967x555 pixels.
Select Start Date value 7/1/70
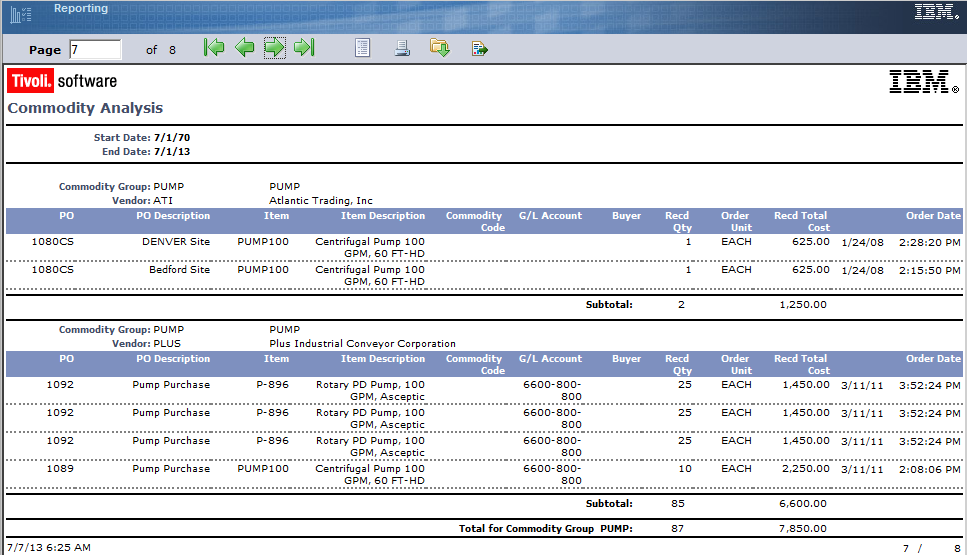(172, 138)
